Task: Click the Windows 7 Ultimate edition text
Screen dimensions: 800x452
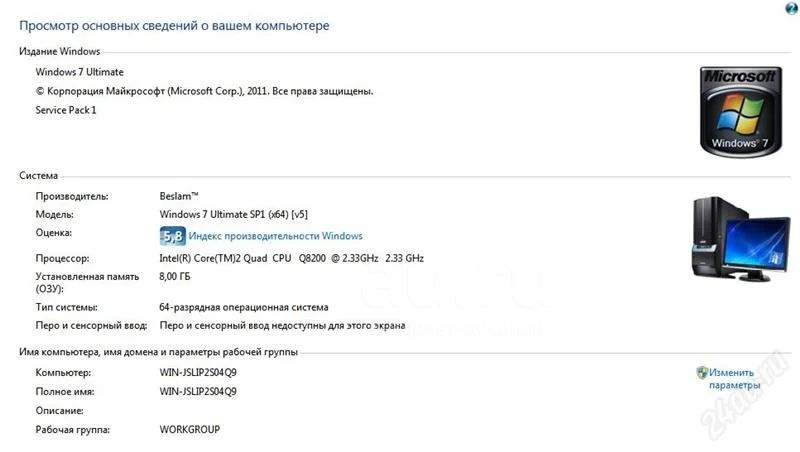Action: 80,72
